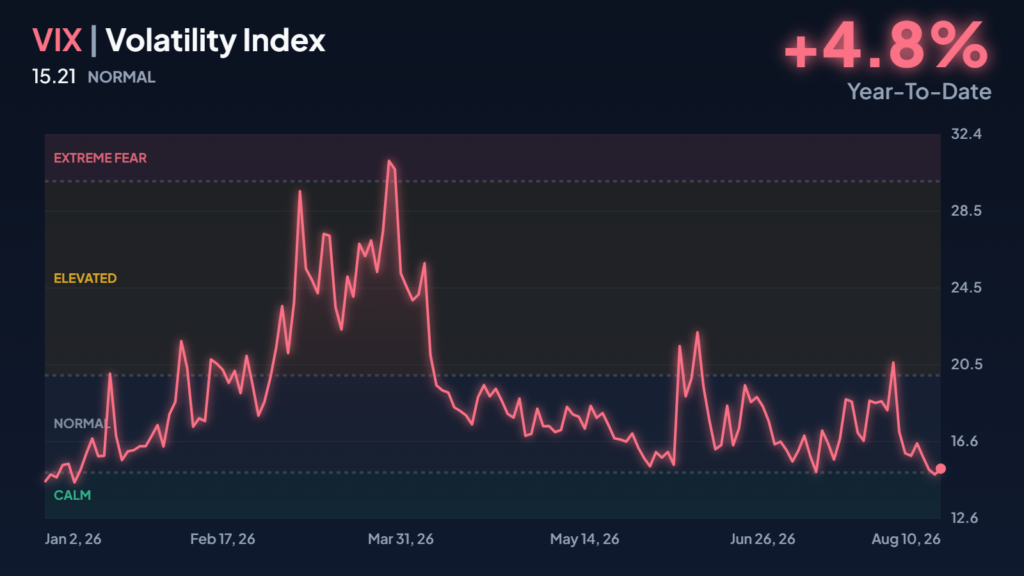Click the 24.5 y-axis value
This screenshot has height=576, width=1024.
(x=966, y=287)
